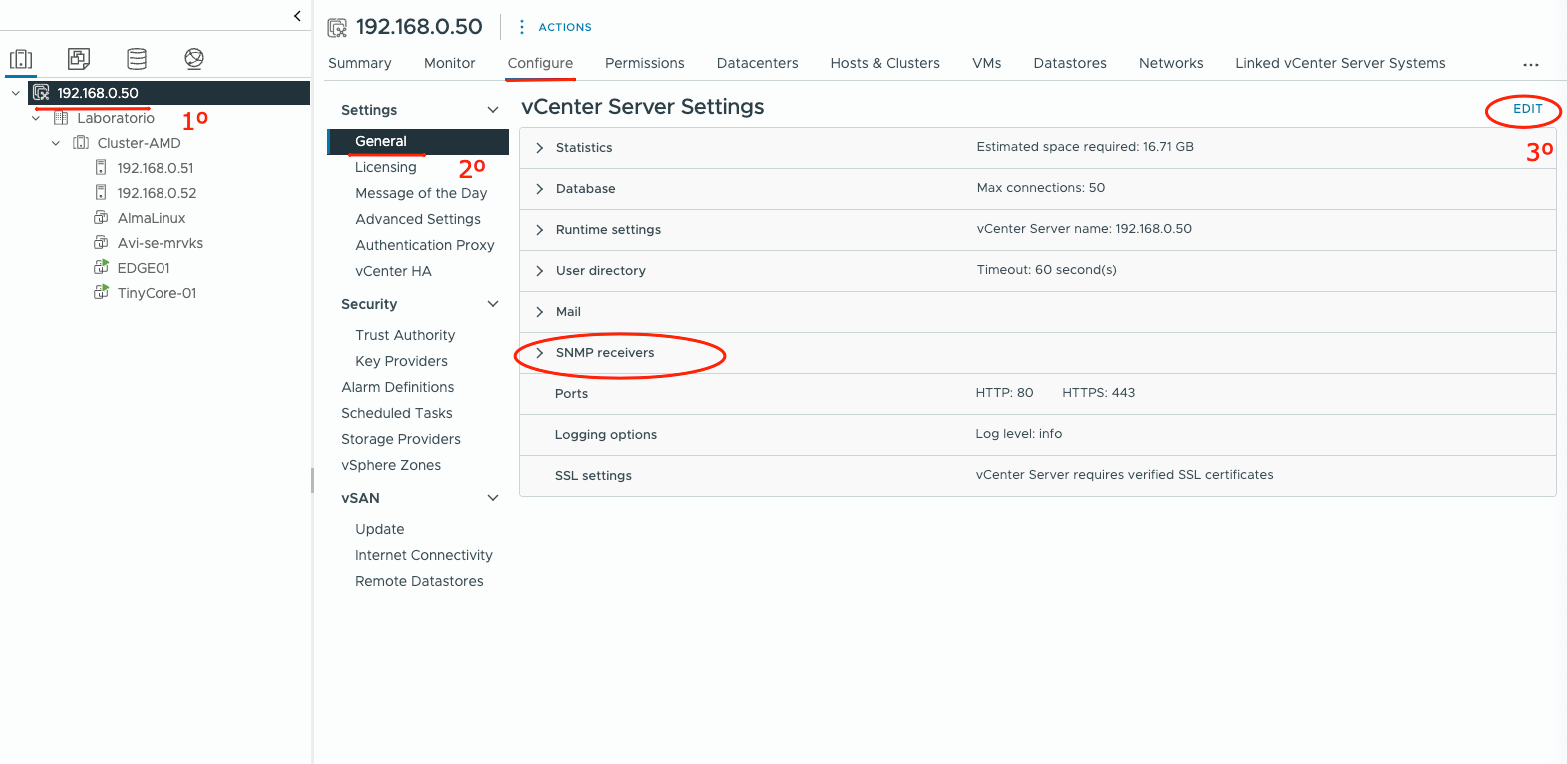1567x764 pixels.
Task: Expand the SNMP receivers row
Action: pos(540,353)
